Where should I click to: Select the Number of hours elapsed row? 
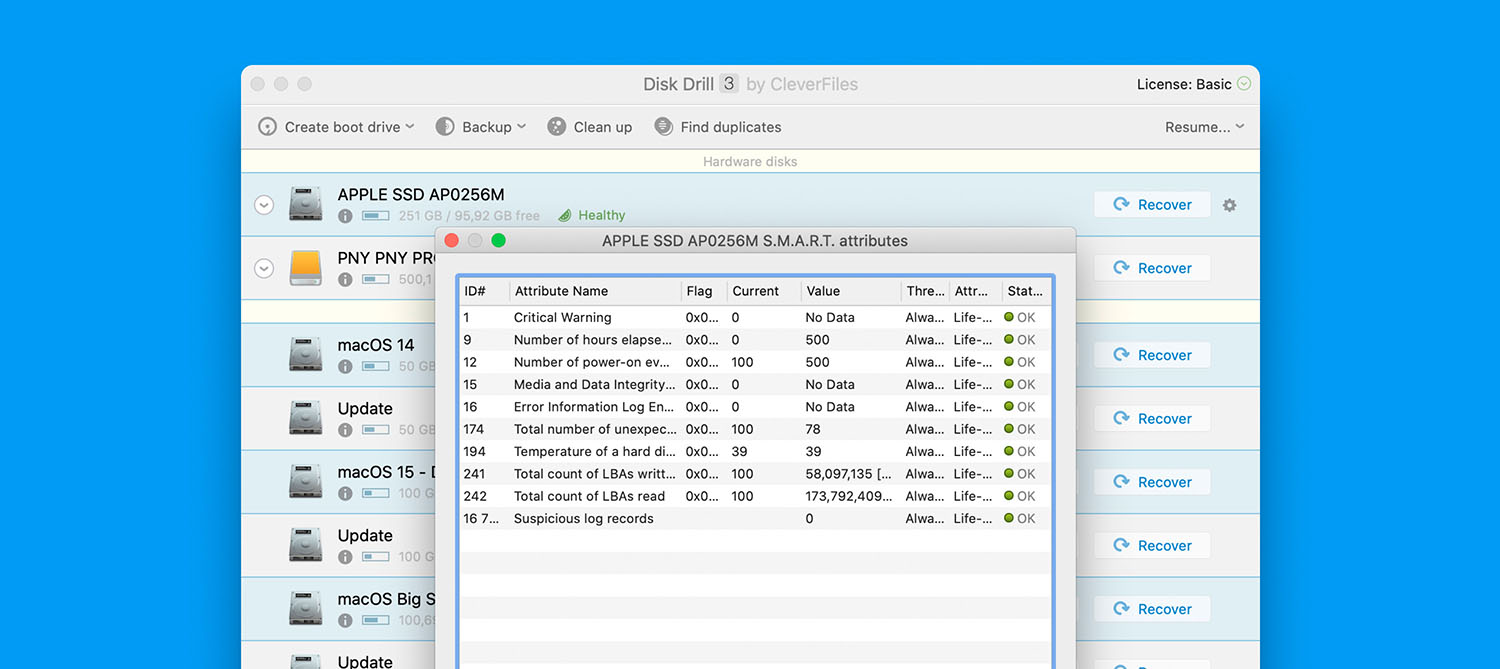point(755,340)
